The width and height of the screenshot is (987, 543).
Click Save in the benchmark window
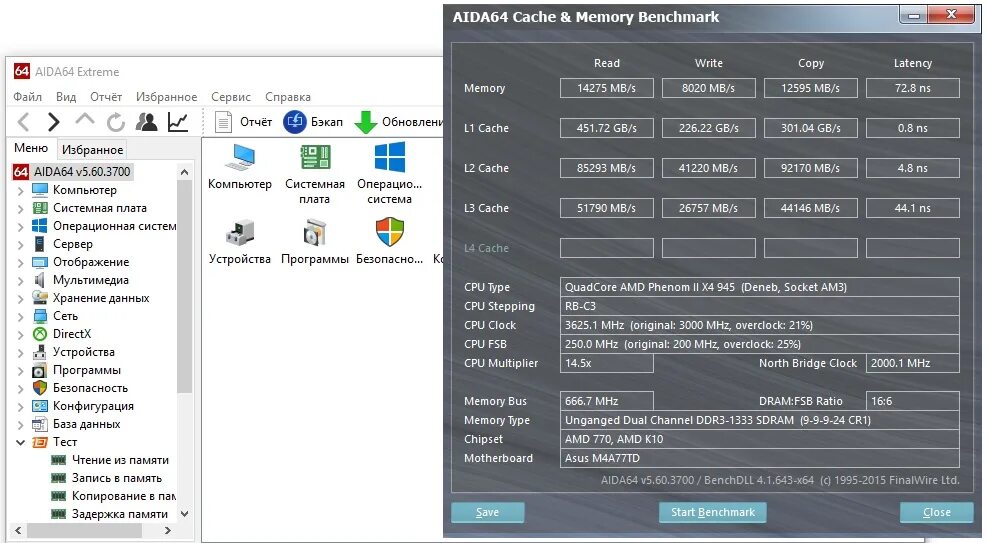tap(487, 512)
